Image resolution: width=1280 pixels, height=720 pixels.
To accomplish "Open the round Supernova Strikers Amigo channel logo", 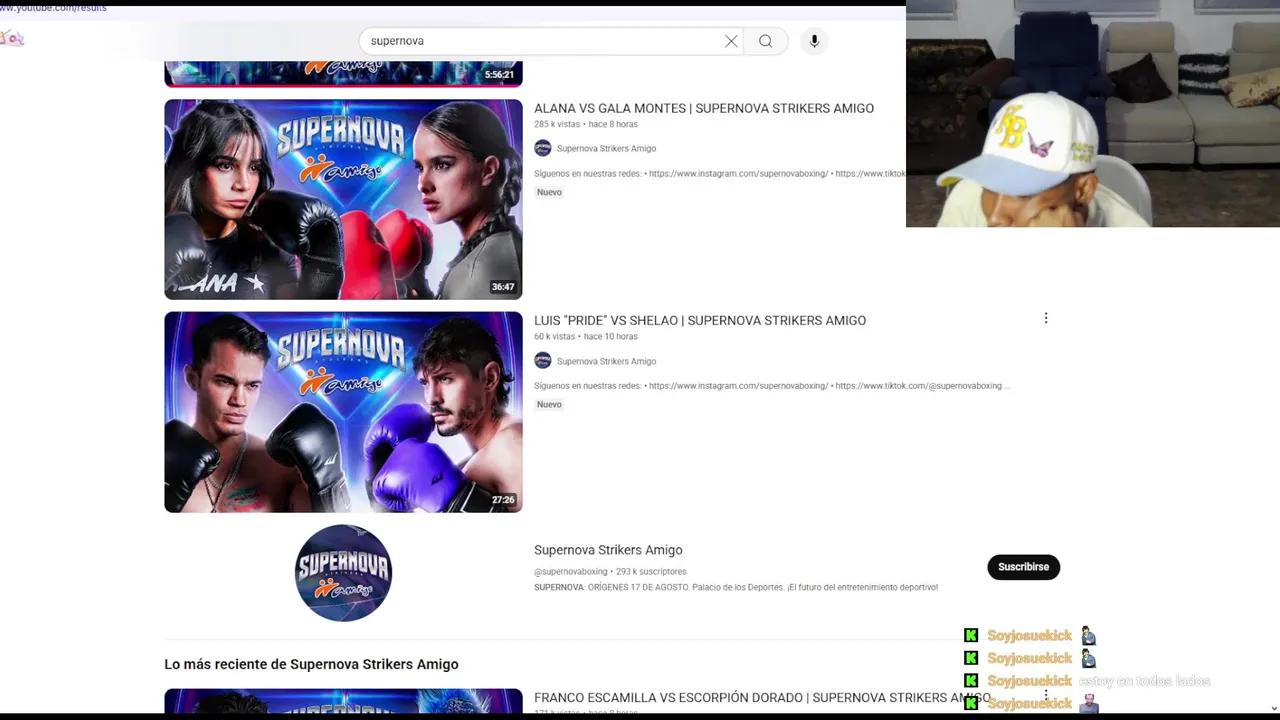I will [343, 573].
